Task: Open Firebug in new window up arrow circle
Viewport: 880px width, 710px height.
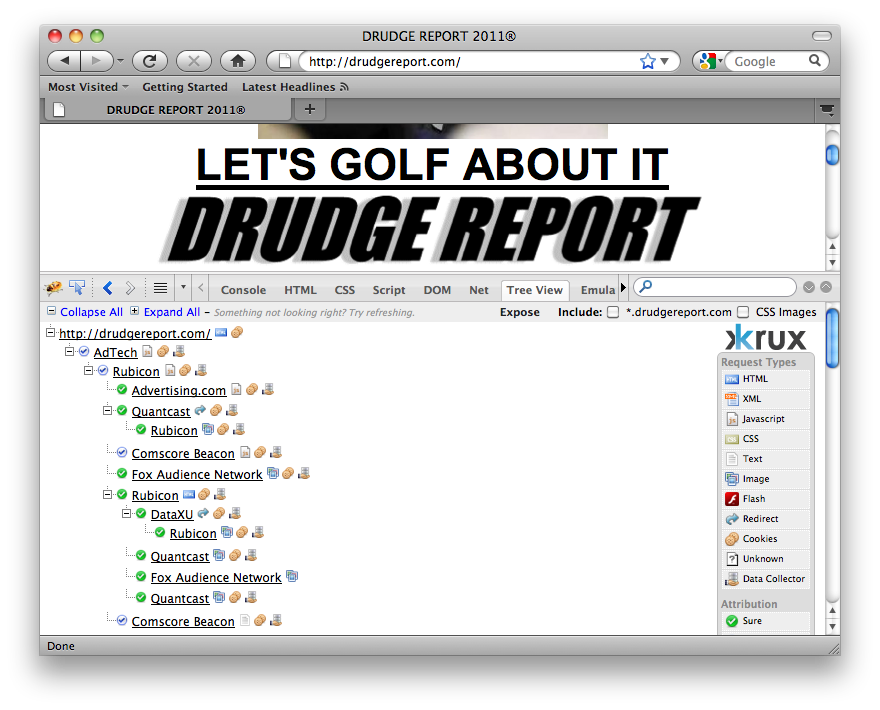Action: [x=826, y=287]
